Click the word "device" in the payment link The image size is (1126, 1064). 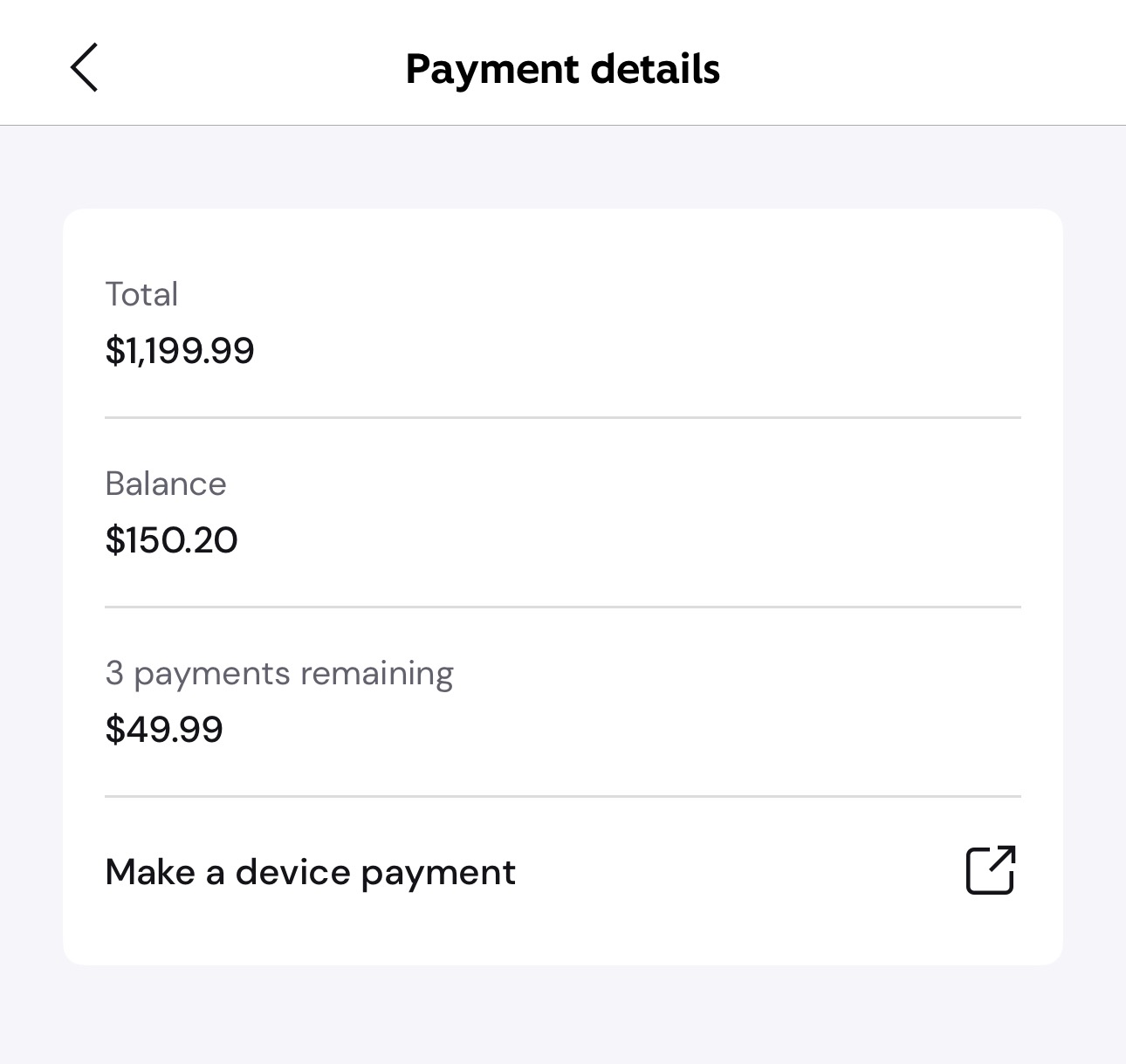tap(292, 872)
